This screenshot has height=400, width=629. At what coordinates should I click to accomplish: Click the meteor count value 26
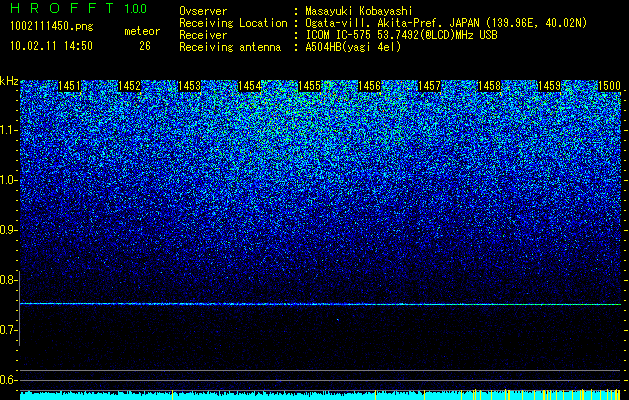coord(145,46)
